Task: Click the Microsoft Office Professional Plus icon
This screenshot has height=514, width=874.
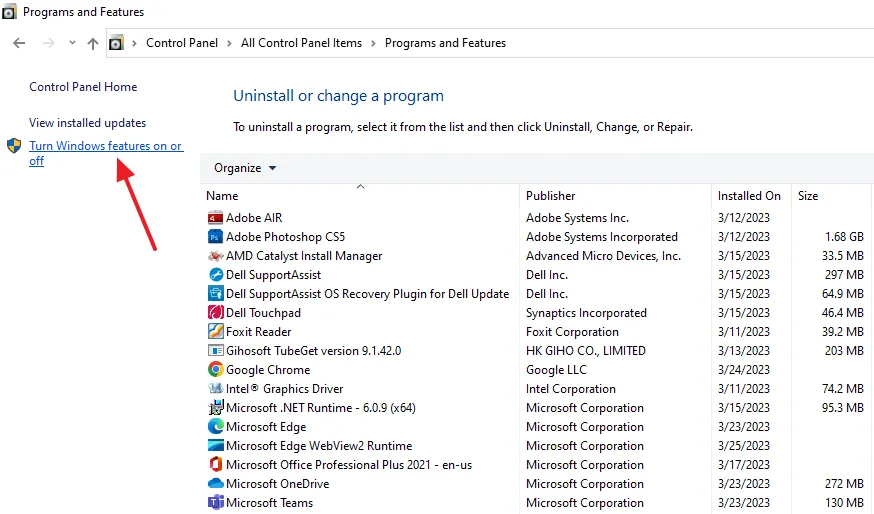Action: pos(215,465)
